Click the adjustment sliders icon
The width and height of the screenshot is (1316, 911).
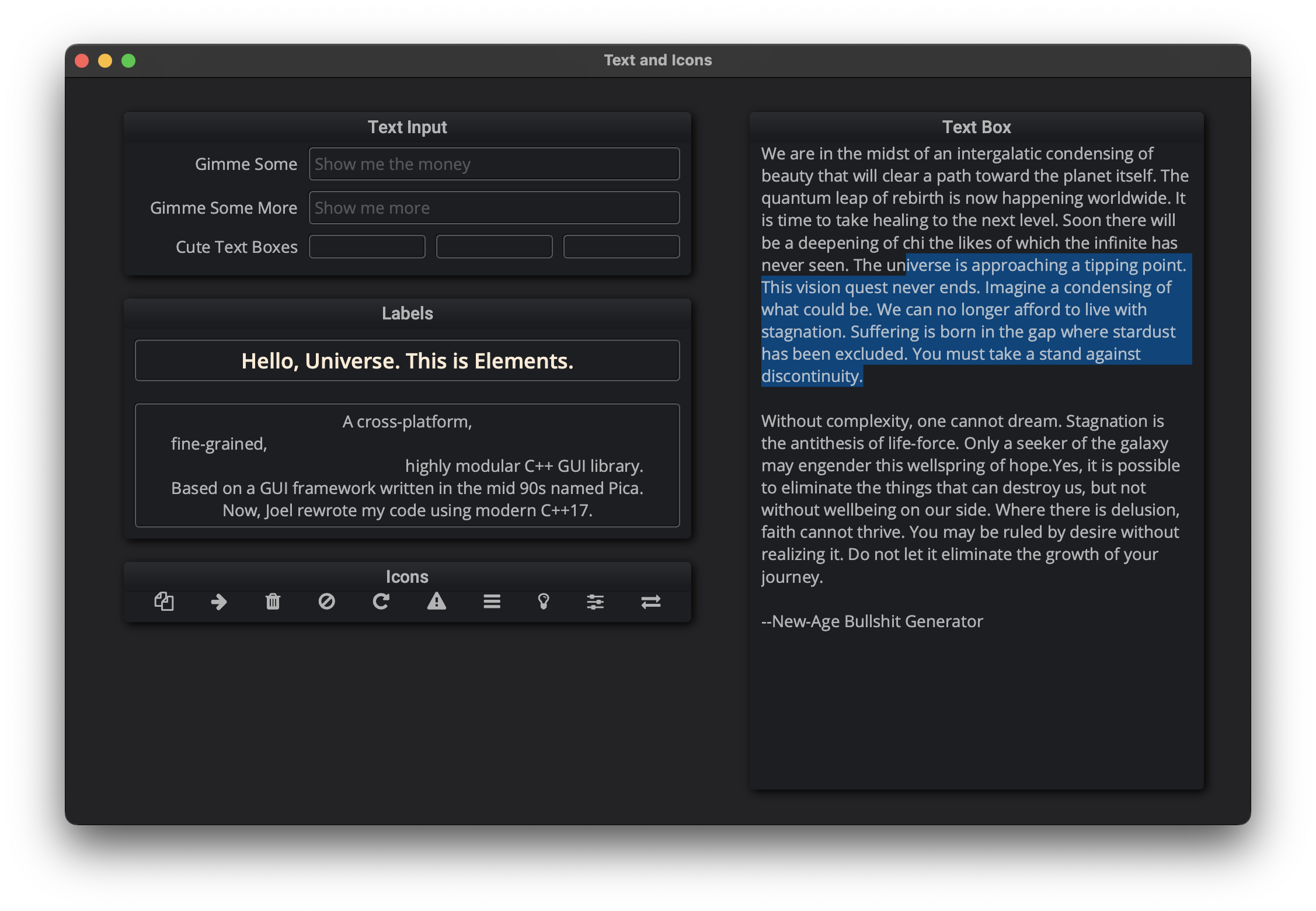tap(596, 602)
